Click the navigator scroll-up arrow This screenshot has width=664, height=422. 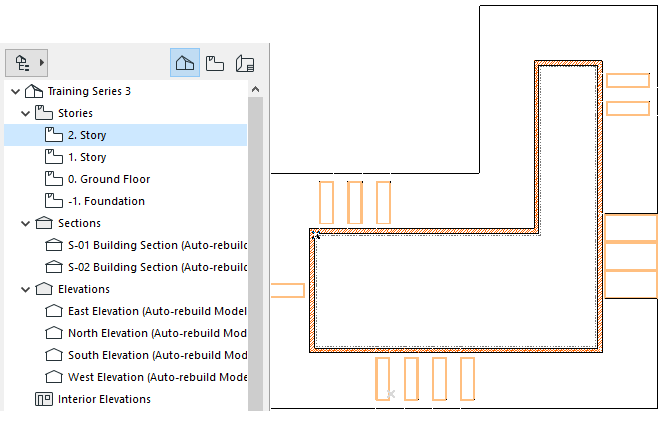pyautogui.click(x=255, y=89)
